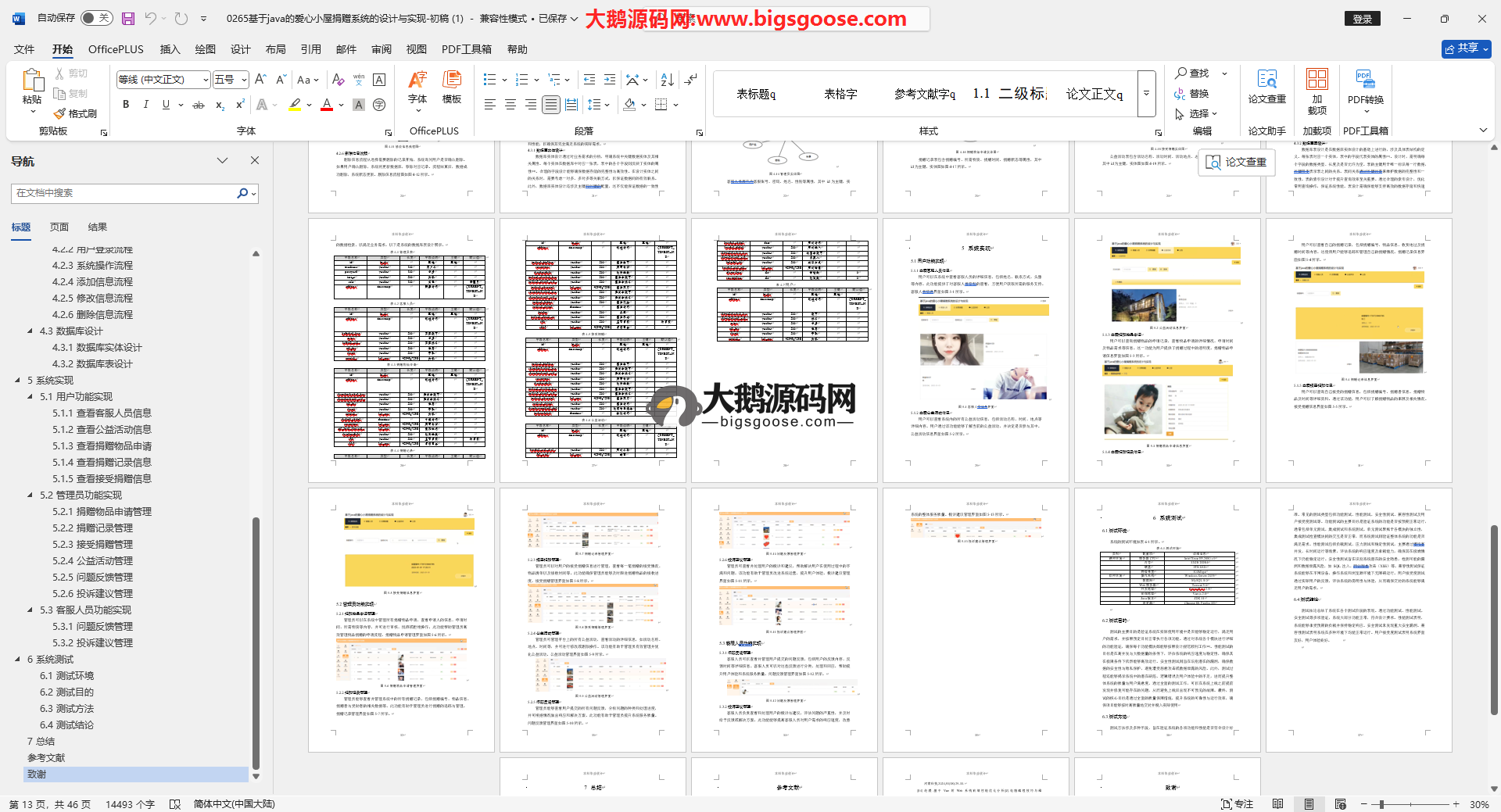
Task: Click the 论文查重 ribbon icon
Action: click(1266, 87)
